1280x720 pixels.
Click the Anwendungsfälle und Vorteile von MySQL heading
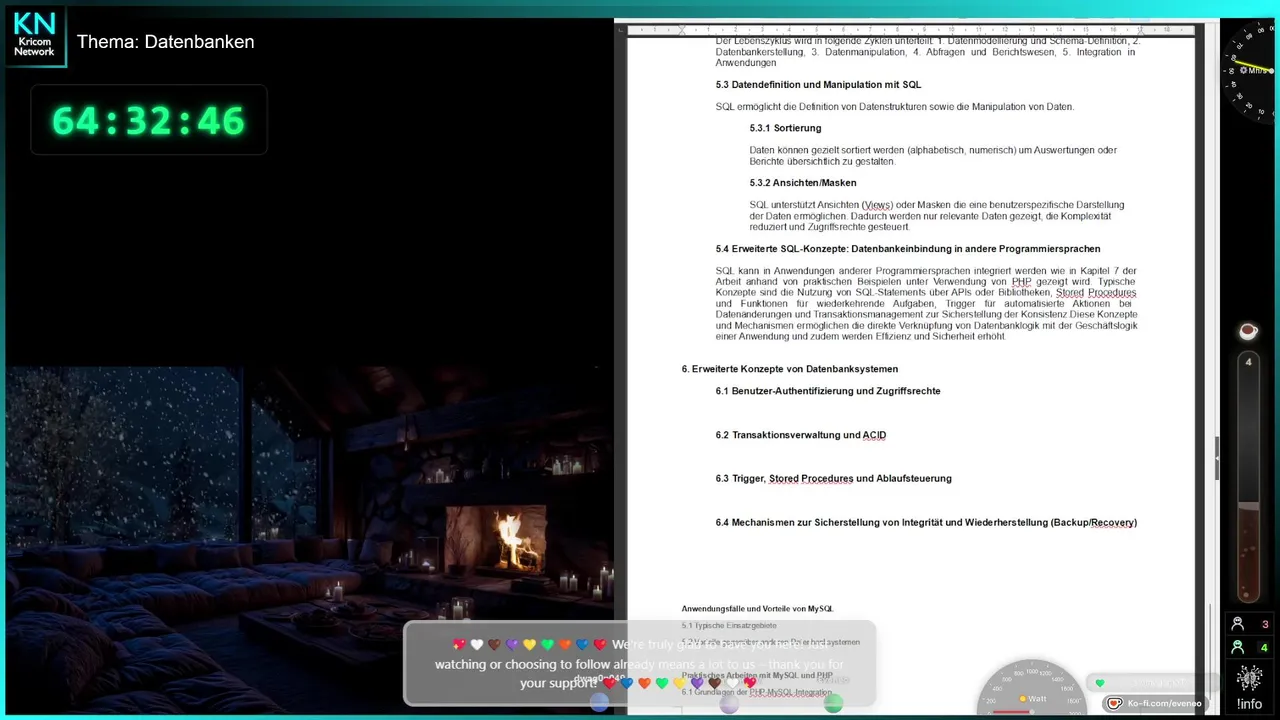pos(757,609)
